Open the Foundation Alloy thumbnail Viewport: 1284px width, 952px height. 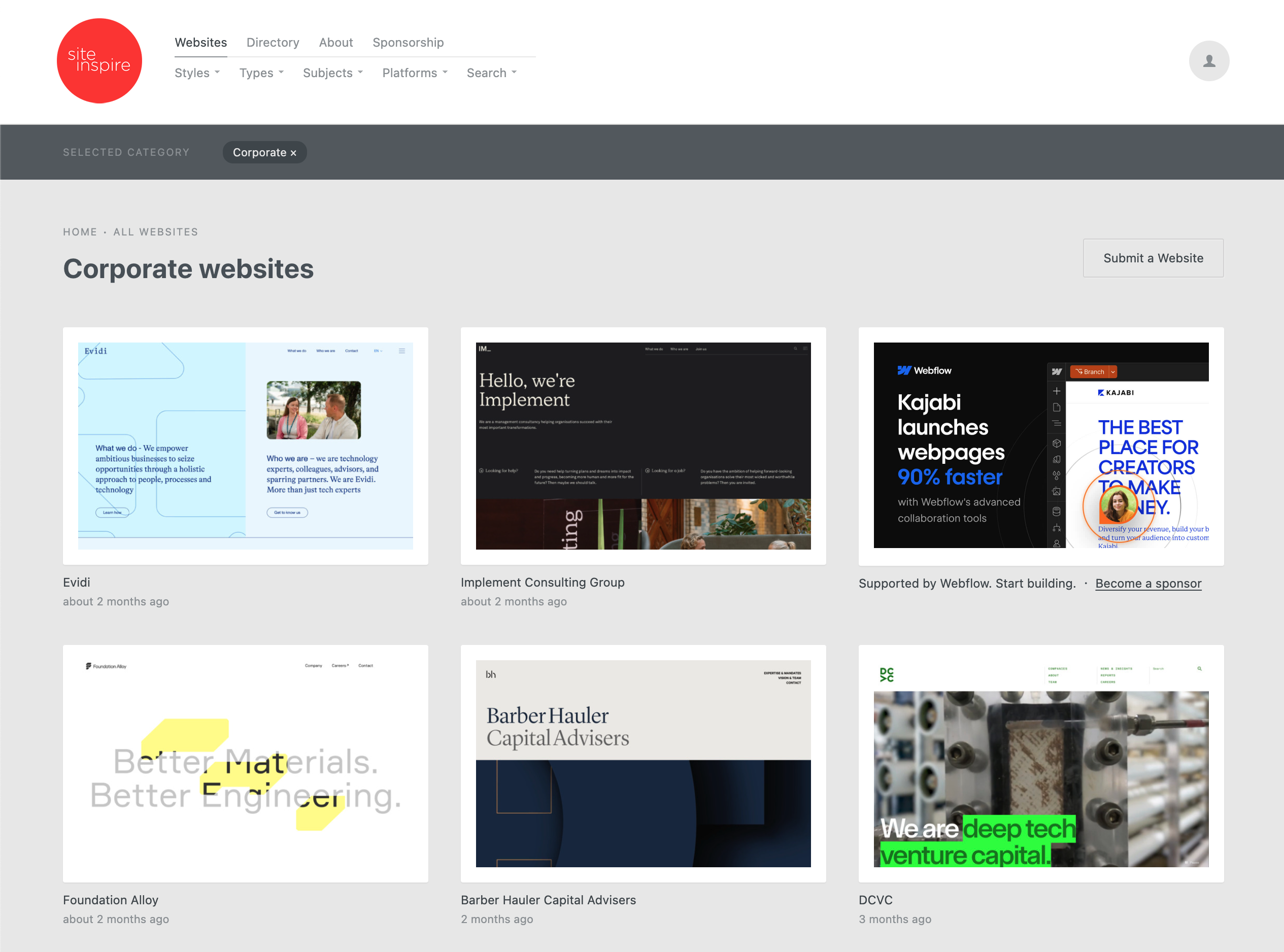[x=246, y=764]
